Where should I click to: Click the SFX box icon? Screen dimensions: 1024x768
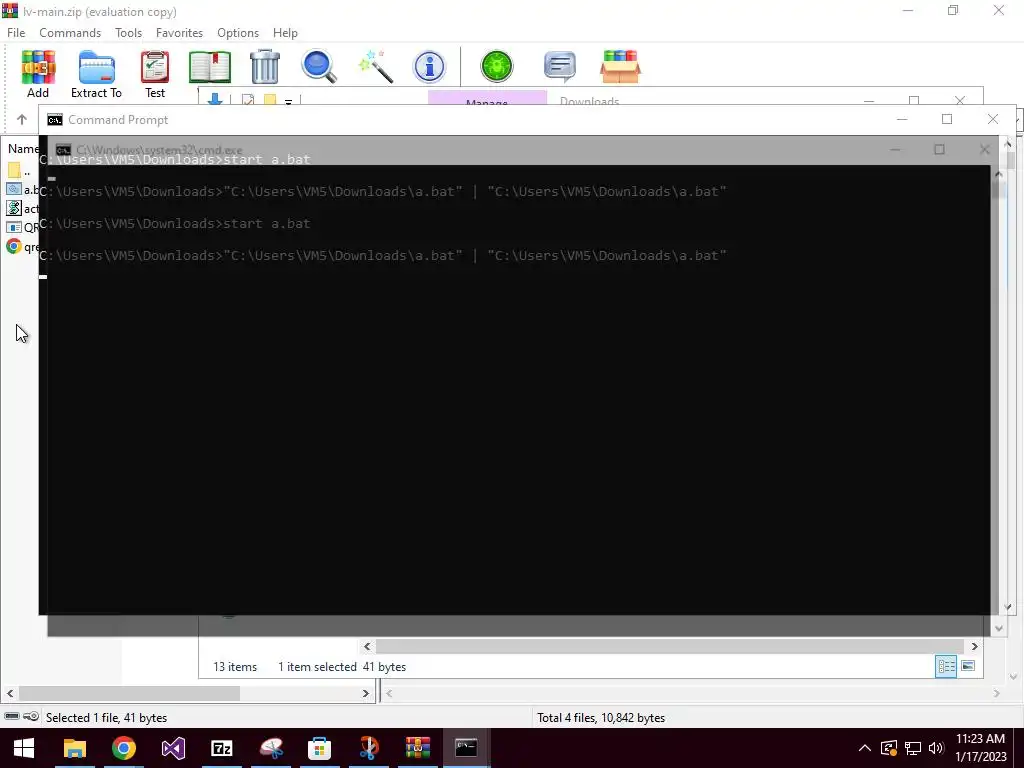(x=620, y=67)
